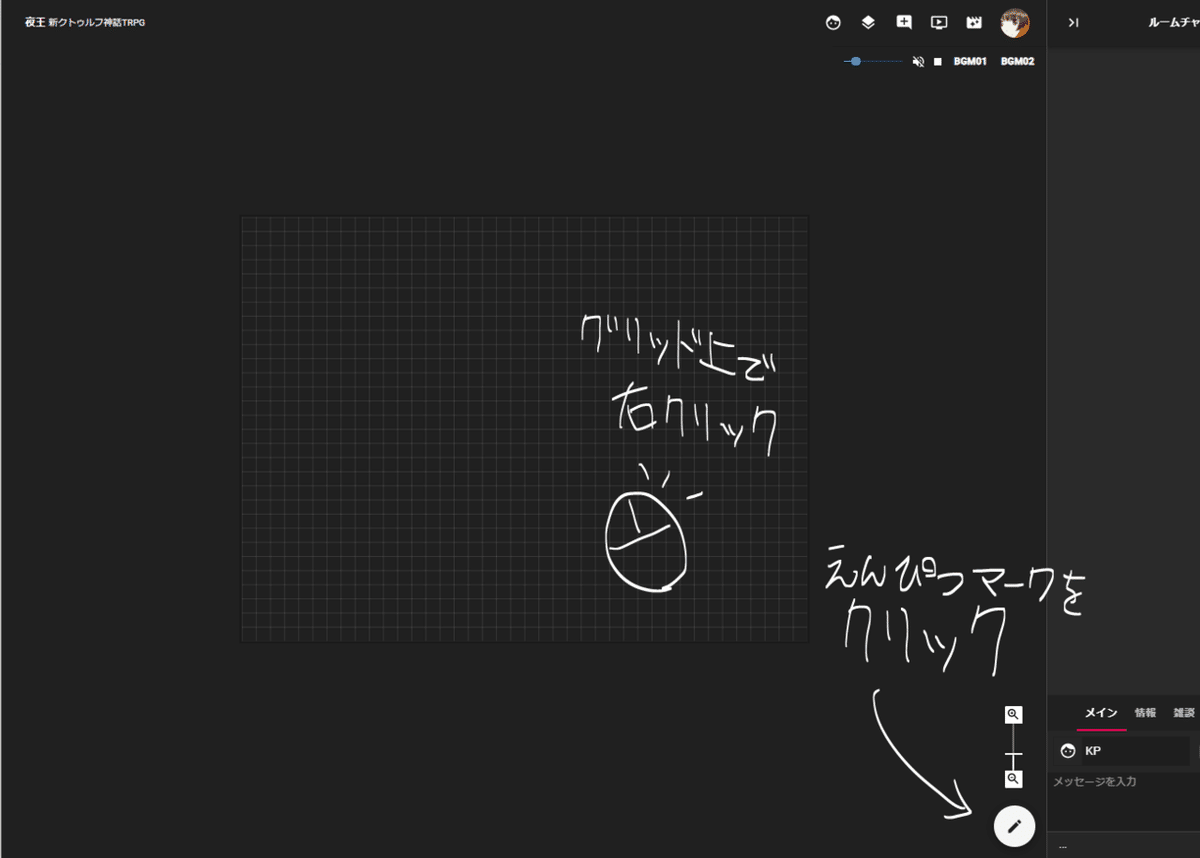Click the grid board field
This screenshot has height=858, width=1200.
tap(524, 429)
